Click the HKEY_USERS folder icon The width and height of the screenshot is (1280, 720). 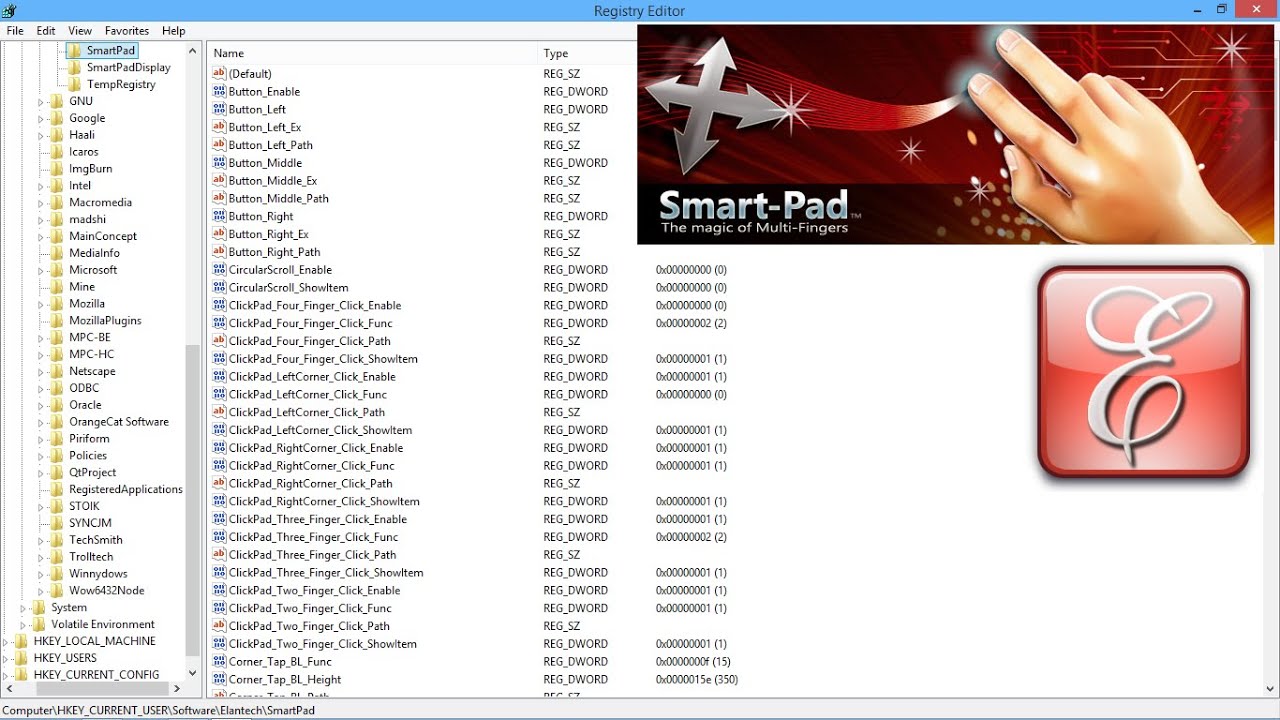(21, 658)
